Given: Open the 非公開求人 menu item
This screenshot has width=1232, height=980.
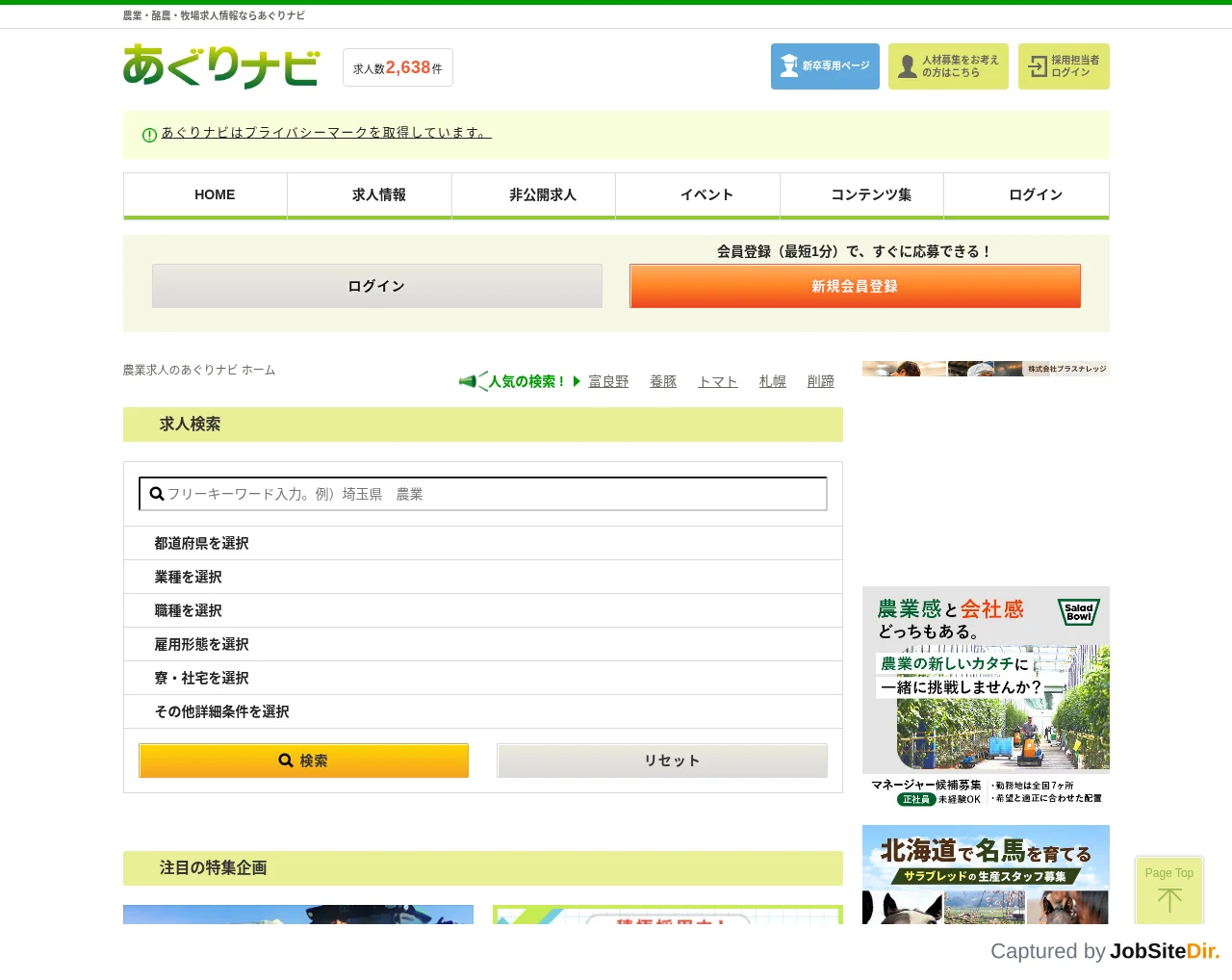Looking at the screenshot, I should tap(534, 195).
